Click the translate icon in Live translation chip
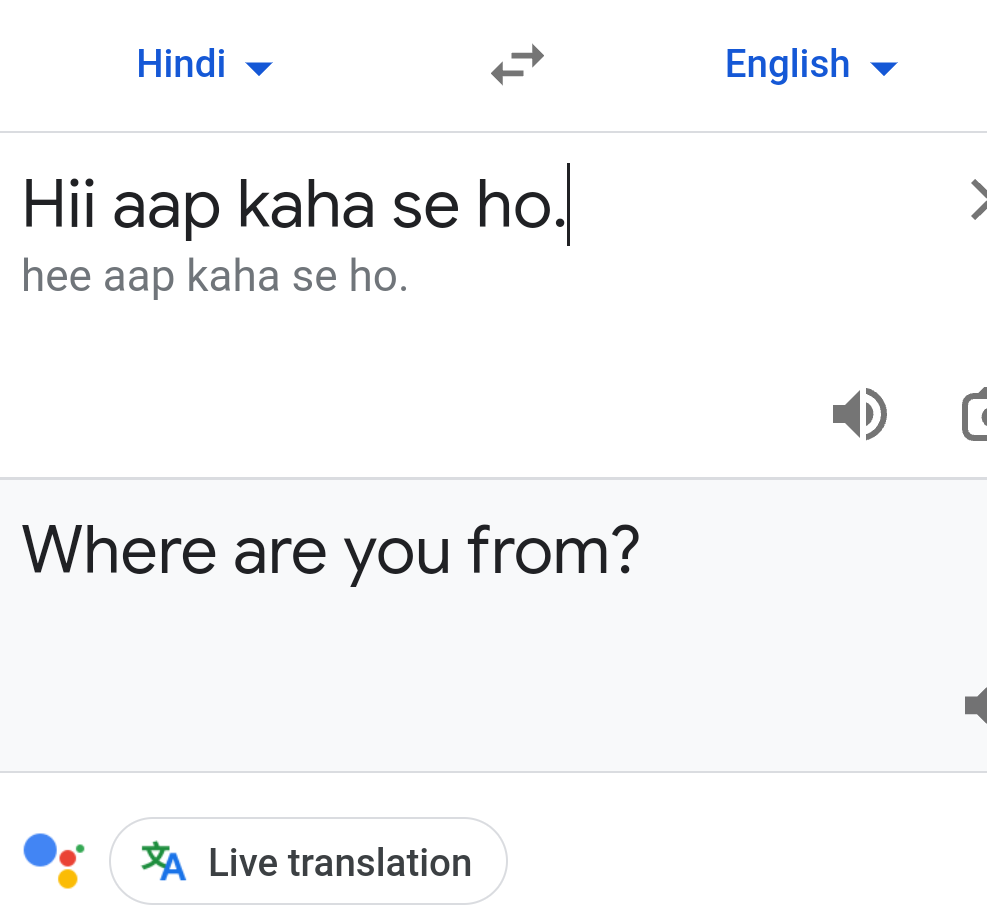Viewport: 987px width, 917px height. point(164,861)
